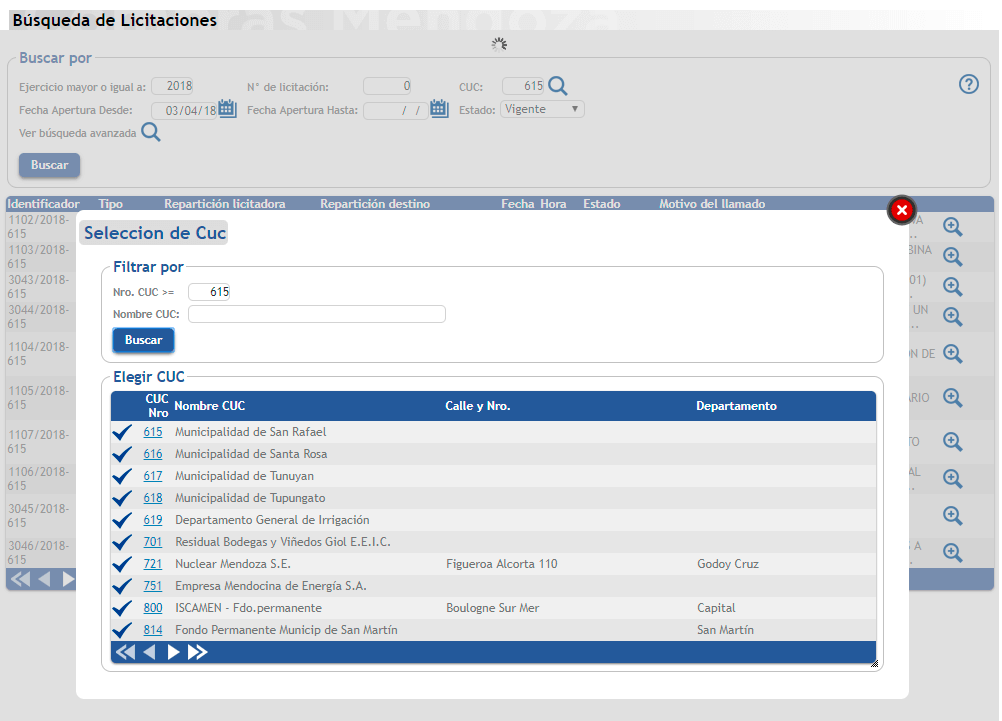
Task: Click 'Figueroa Alcorta 110' address cell
Action: (502, 564)
